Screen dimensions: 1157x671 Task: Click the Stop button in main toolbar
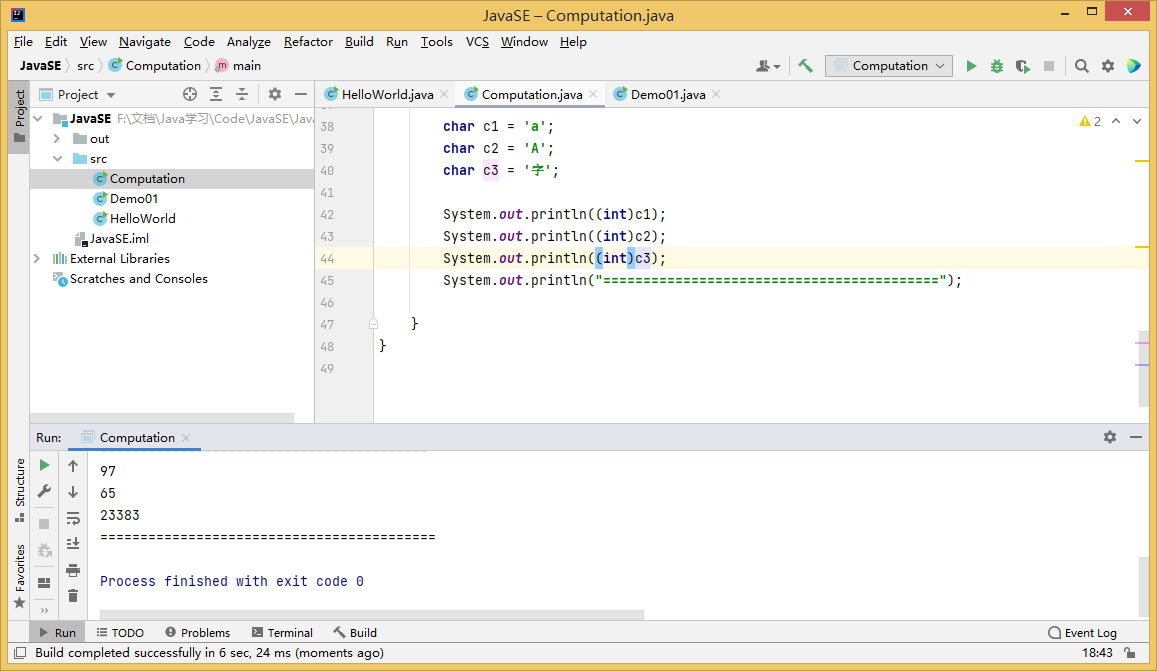point(1049,66)
